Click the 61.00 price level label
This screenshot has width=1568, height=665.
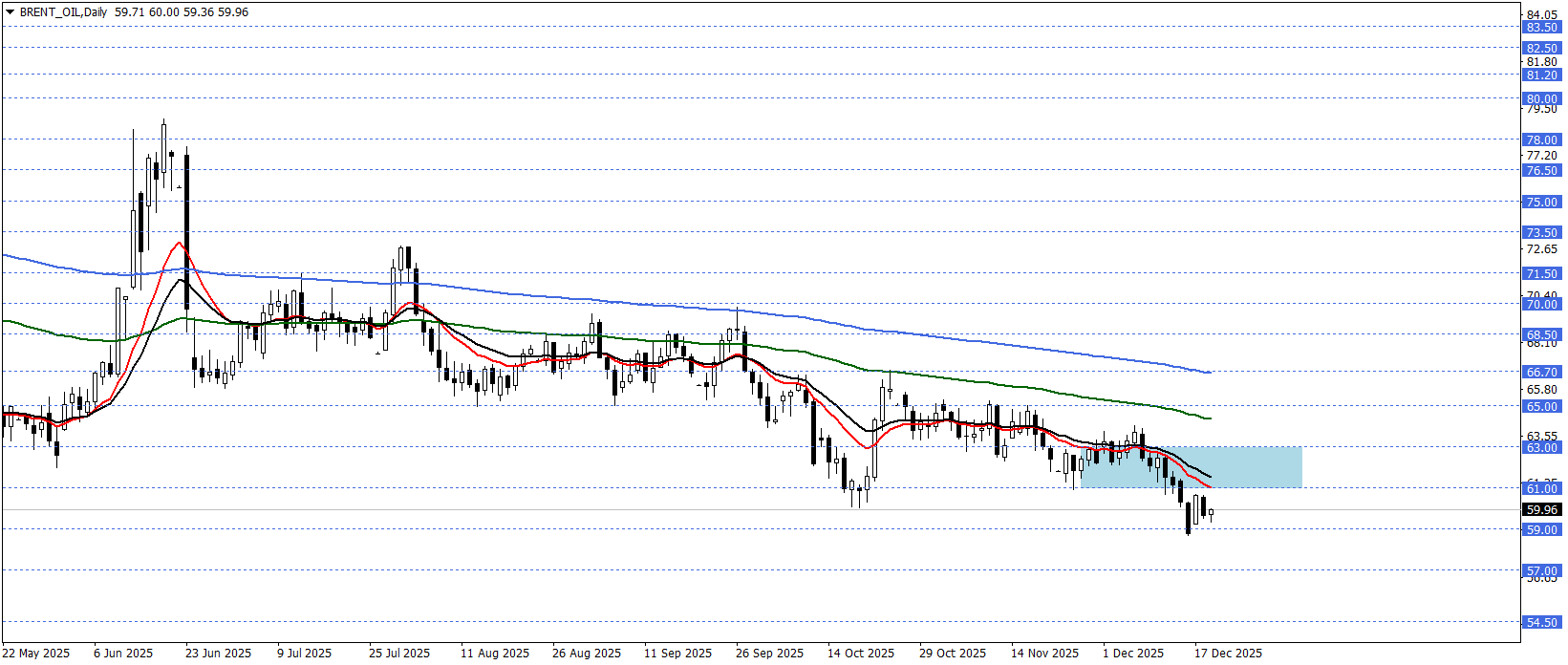pyautogui.click(x=1541, y=488)
